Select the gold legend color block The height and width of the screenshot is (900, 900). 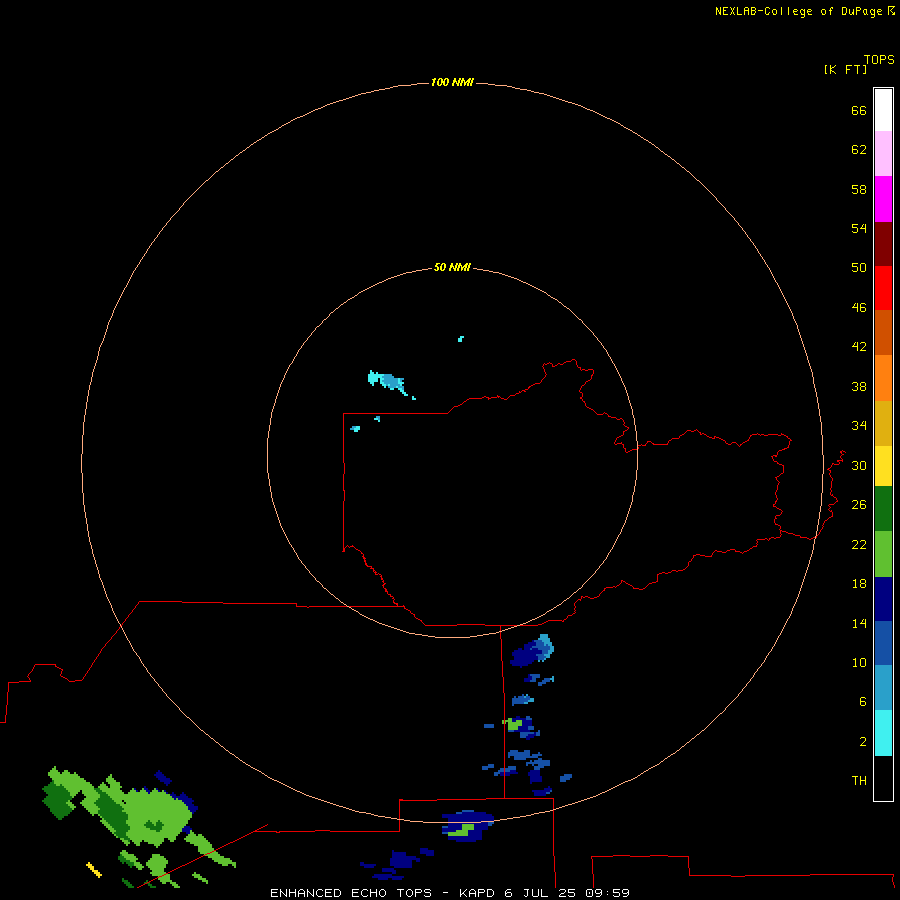[883, 423]
